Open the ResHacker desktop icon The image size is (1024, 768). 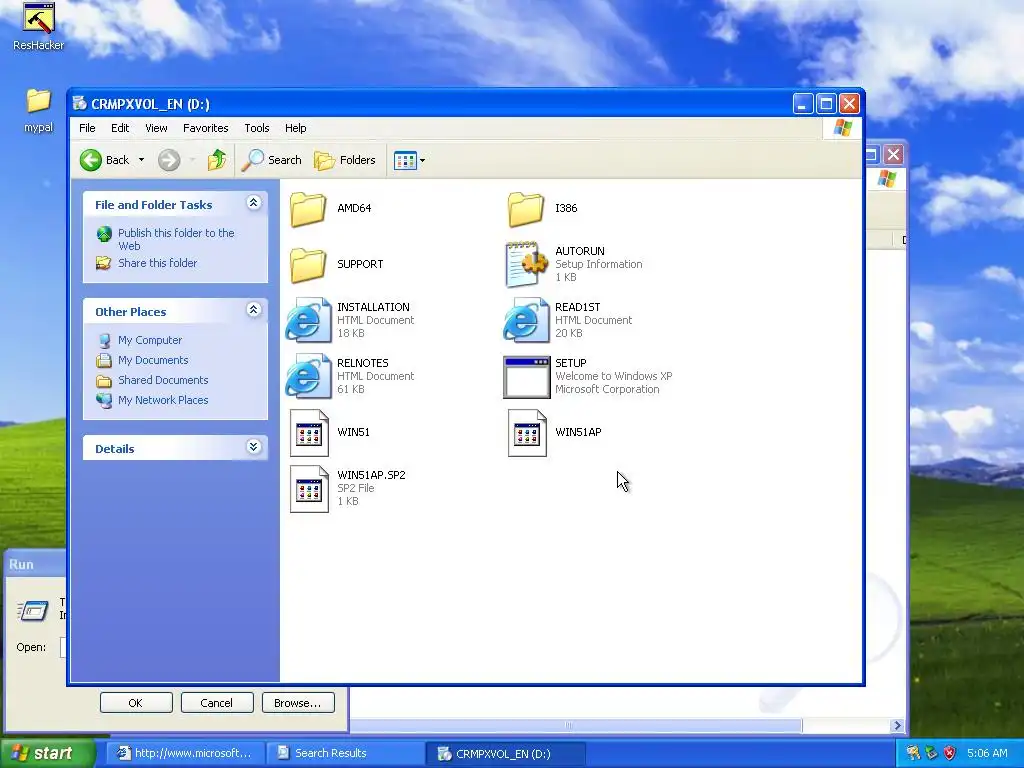[x=39, y=18]
